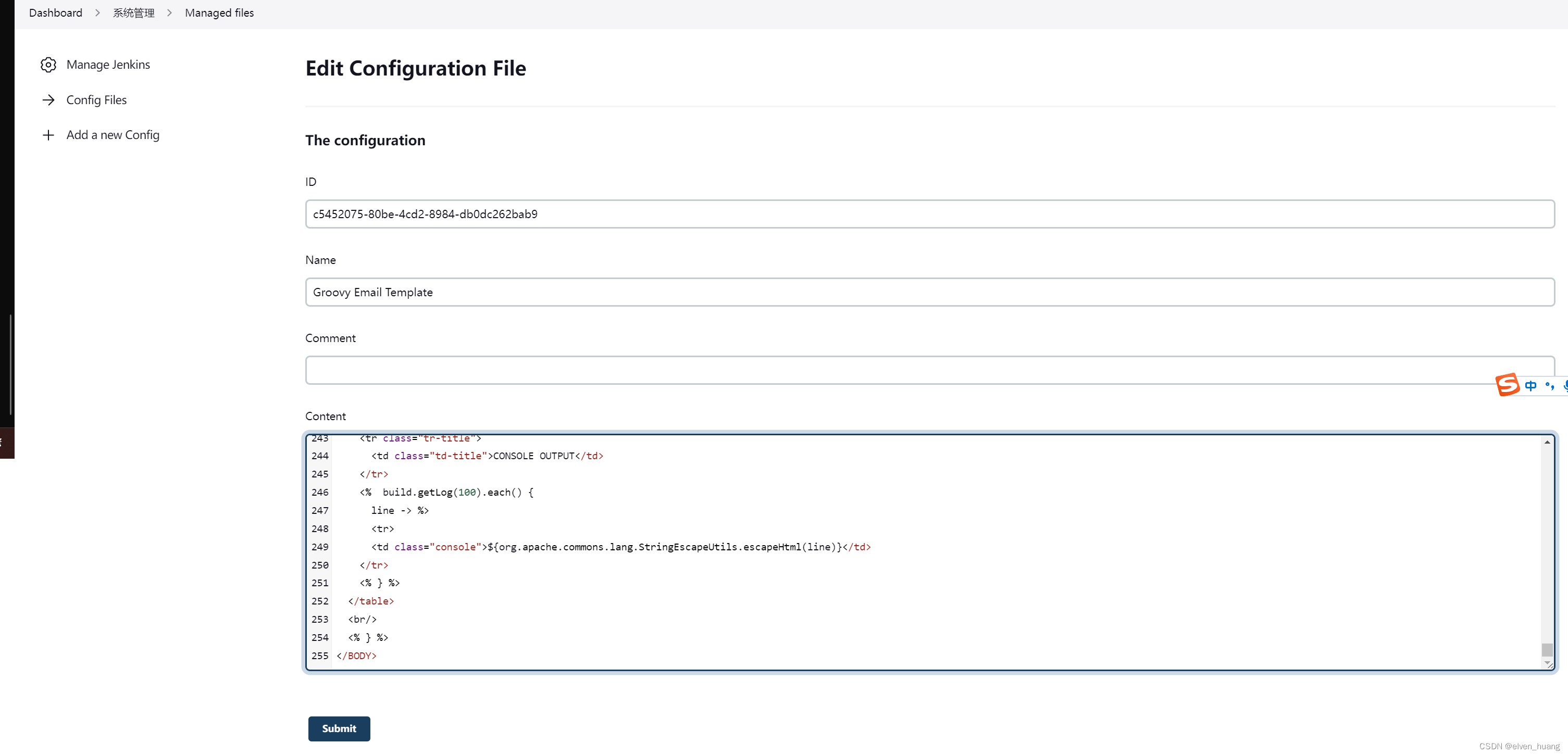
Task: Click the Manage Jenkins gear icon
Action: point(48,65)
